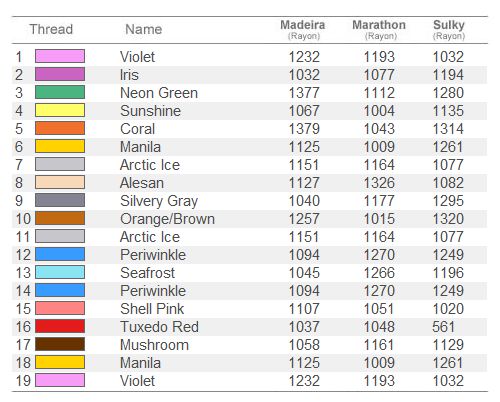Click the Madeira Rayon column header
The width and height of the screenshot is (500, 402).
pos(303,30)
